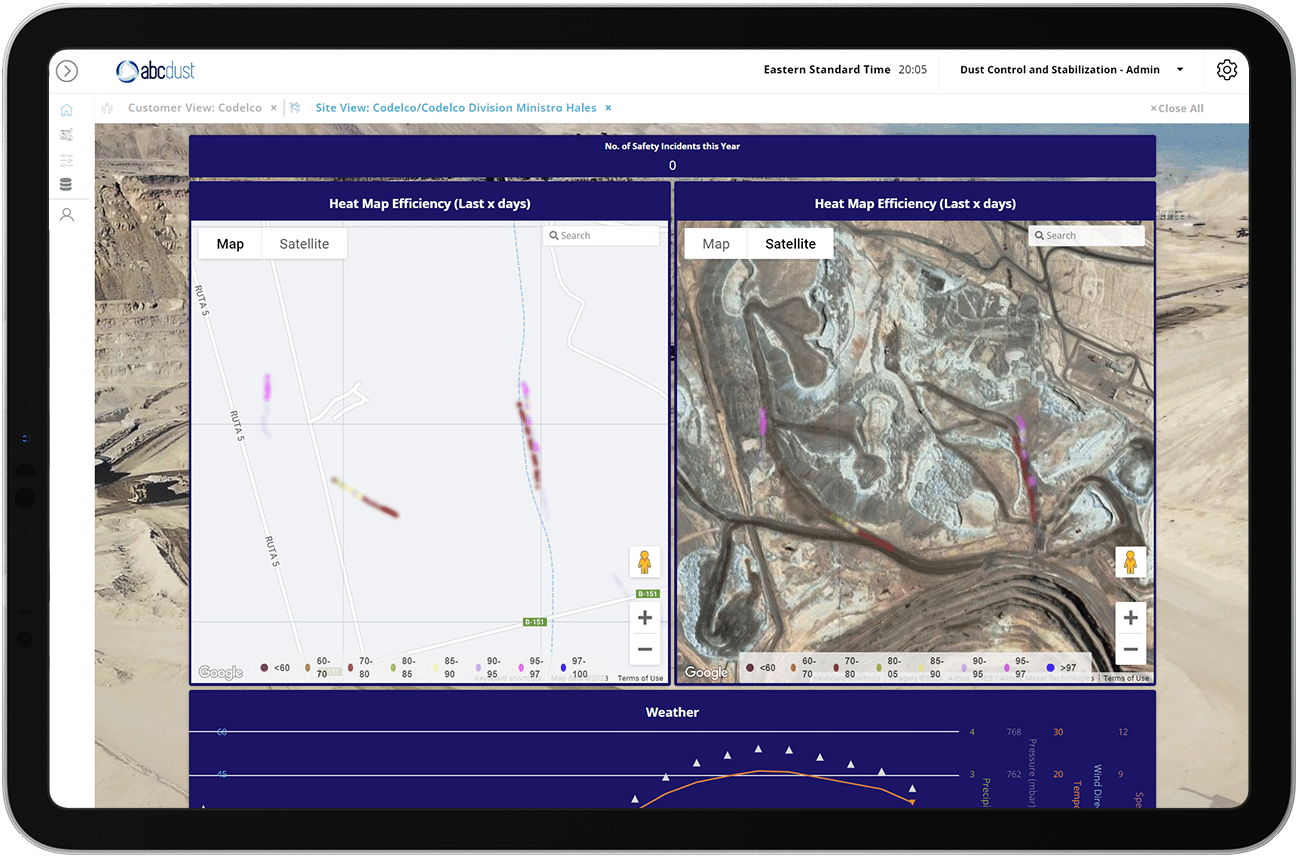This screenshot has width=1300, height=857.
Task: Open settings with the gear icon
Action: click(1227, 70)
